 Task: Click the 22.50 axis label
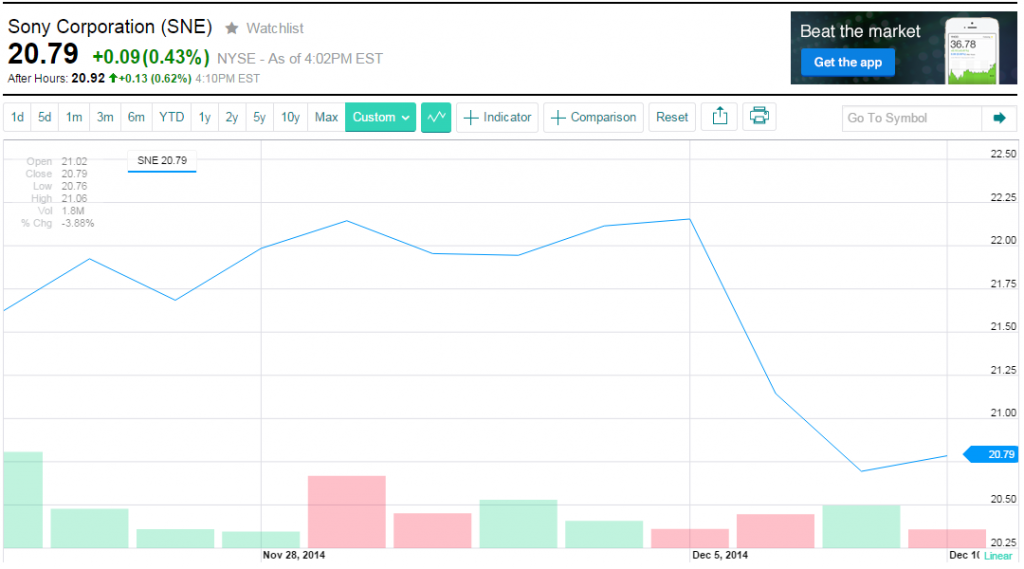[1003, 154]
